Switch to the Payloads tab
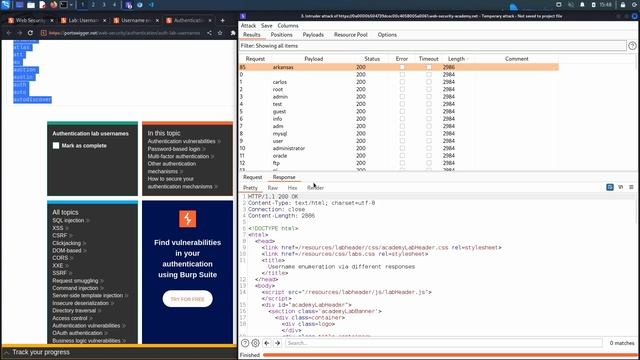This screenshot has width=640, height=360. 313,35
